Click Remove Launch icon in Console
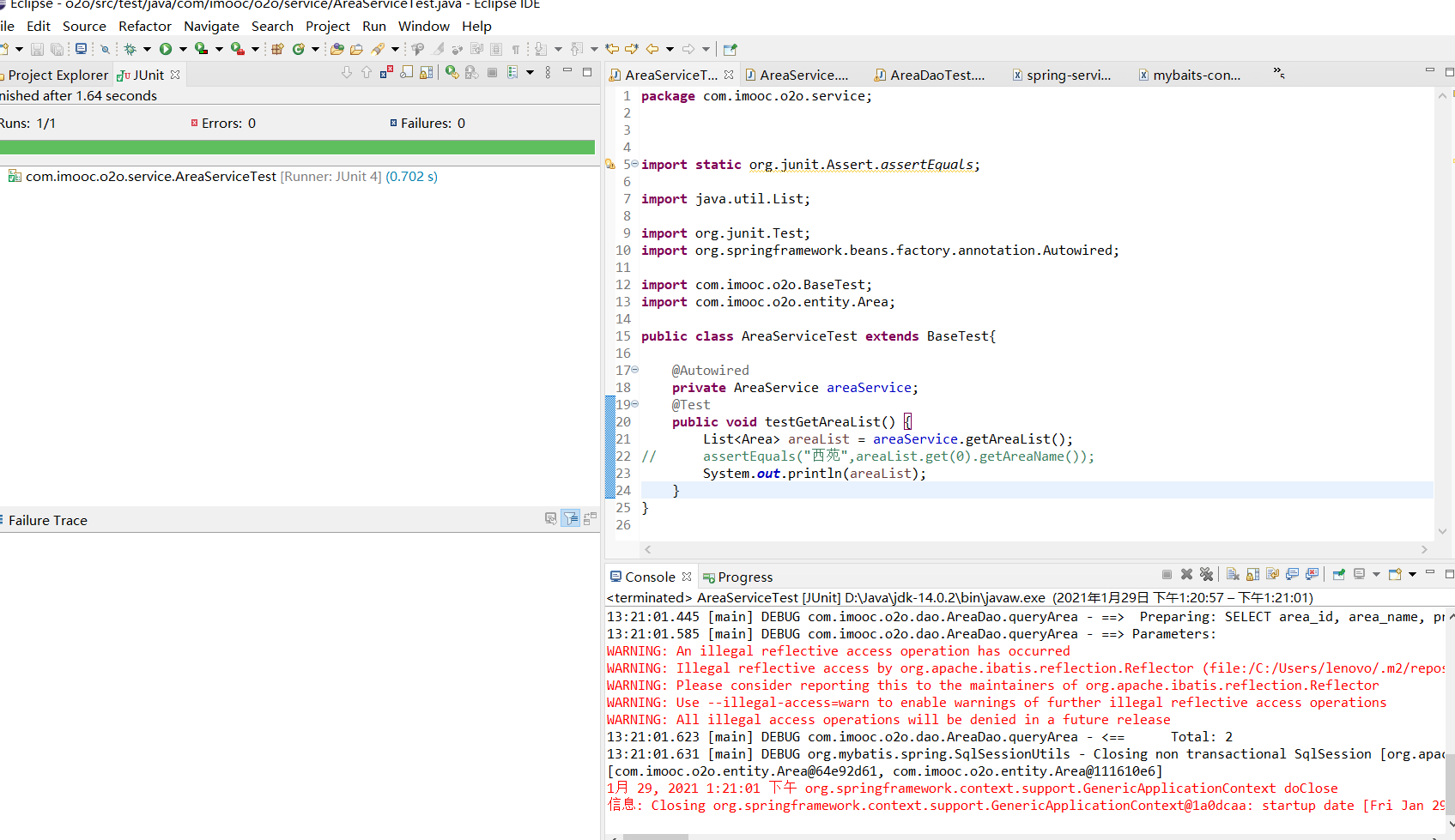The height and width of the screenshot is (840, 1455). tap(1186, 574)
